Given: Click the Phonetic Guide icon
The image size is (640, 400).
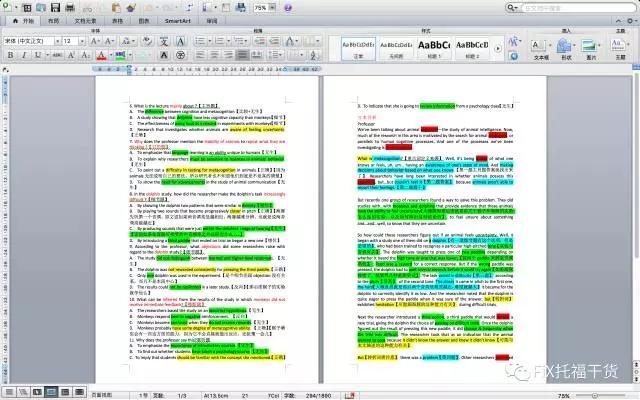Looking at the screenshot, I should 164,41.
